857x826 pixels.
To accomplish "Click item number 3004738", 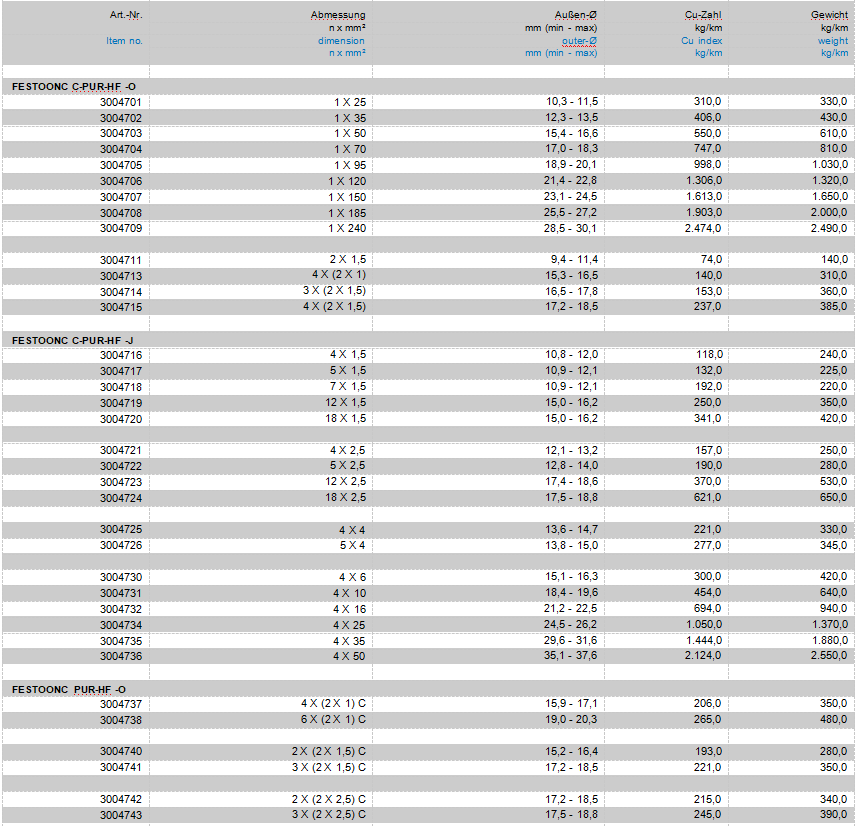I will tap(121, 720).
